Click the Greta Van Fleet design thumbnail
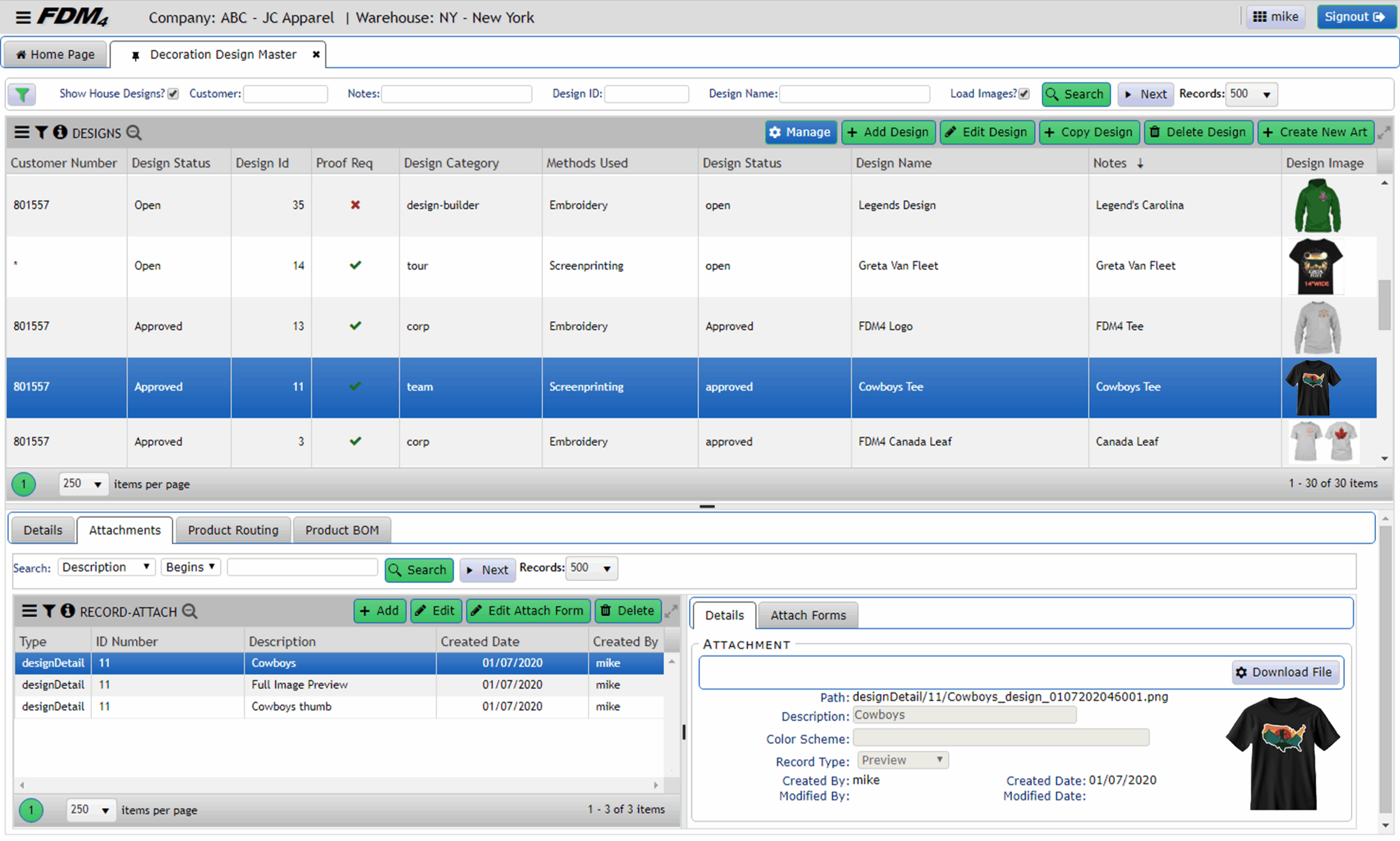1400x841 pixels. (x=1315, y=266)
